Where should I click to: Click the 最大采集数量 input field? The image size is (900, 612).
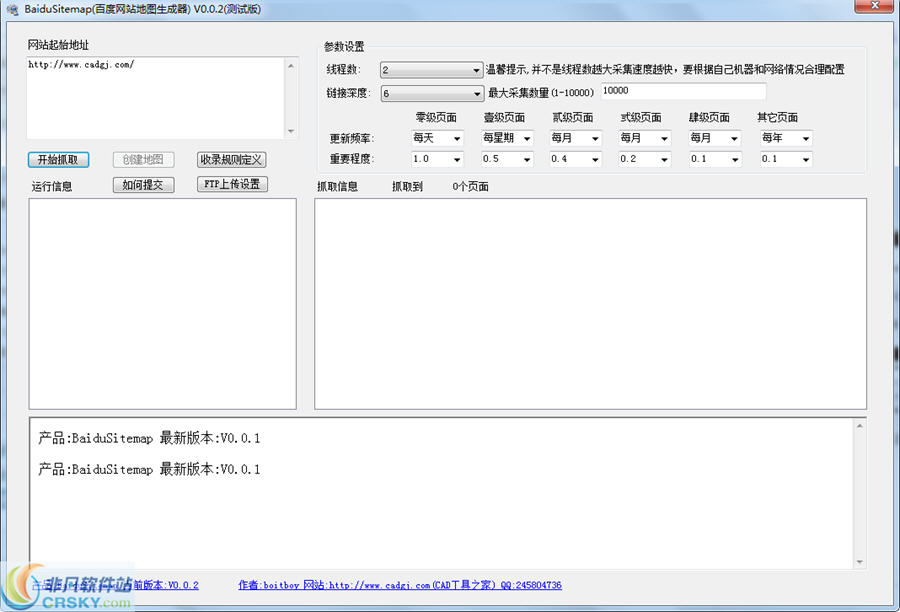pos(683,91)
